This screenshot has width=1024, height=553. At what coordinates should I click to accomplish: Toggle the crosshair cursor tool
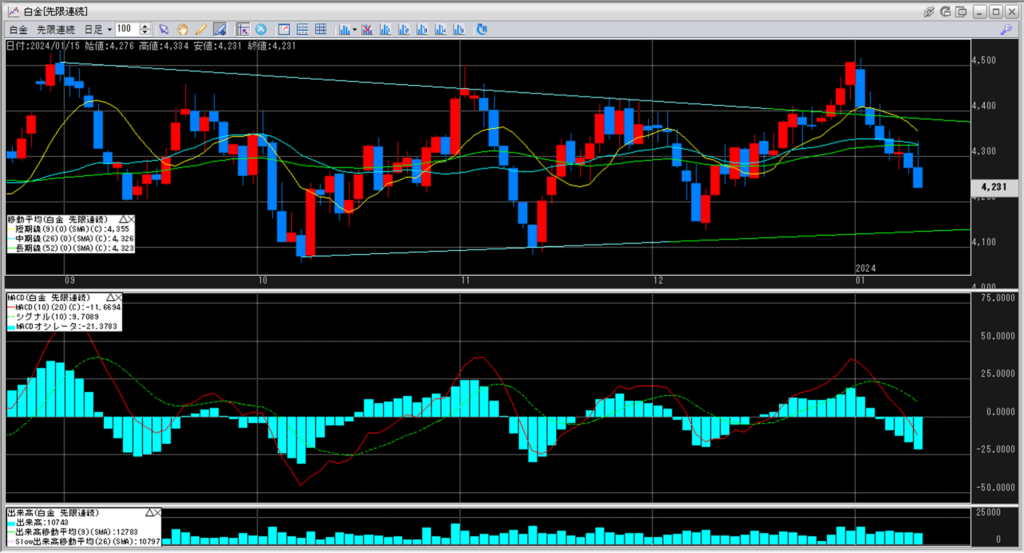(243, 29)
